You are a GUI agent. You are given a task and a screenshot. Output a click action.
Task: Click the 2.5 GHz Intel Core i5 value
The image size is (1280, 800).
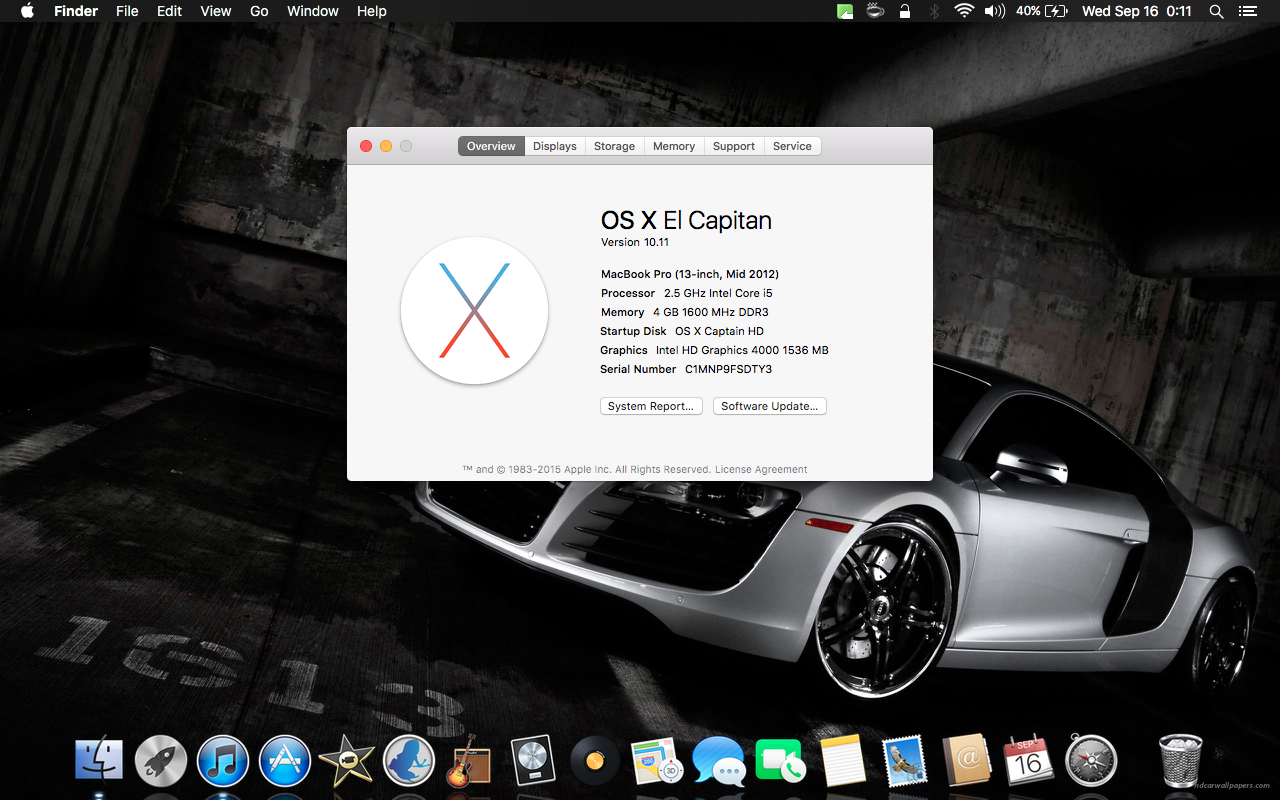718,293
